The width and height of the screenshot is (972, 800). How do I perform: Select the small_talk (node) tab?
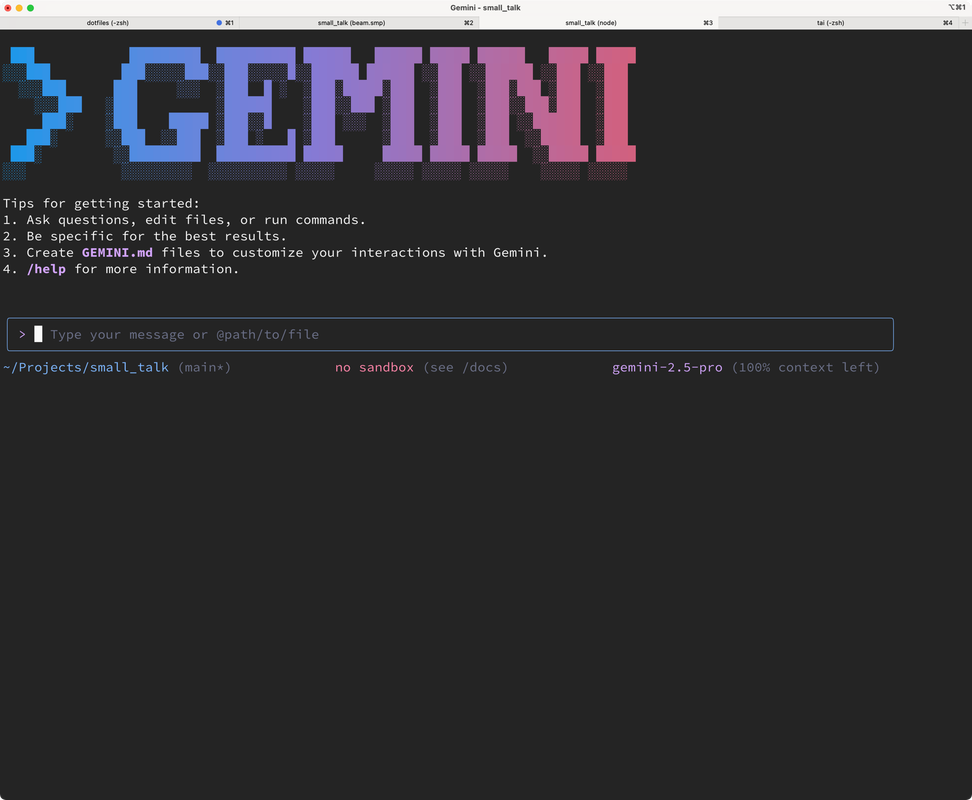point(598,23)
